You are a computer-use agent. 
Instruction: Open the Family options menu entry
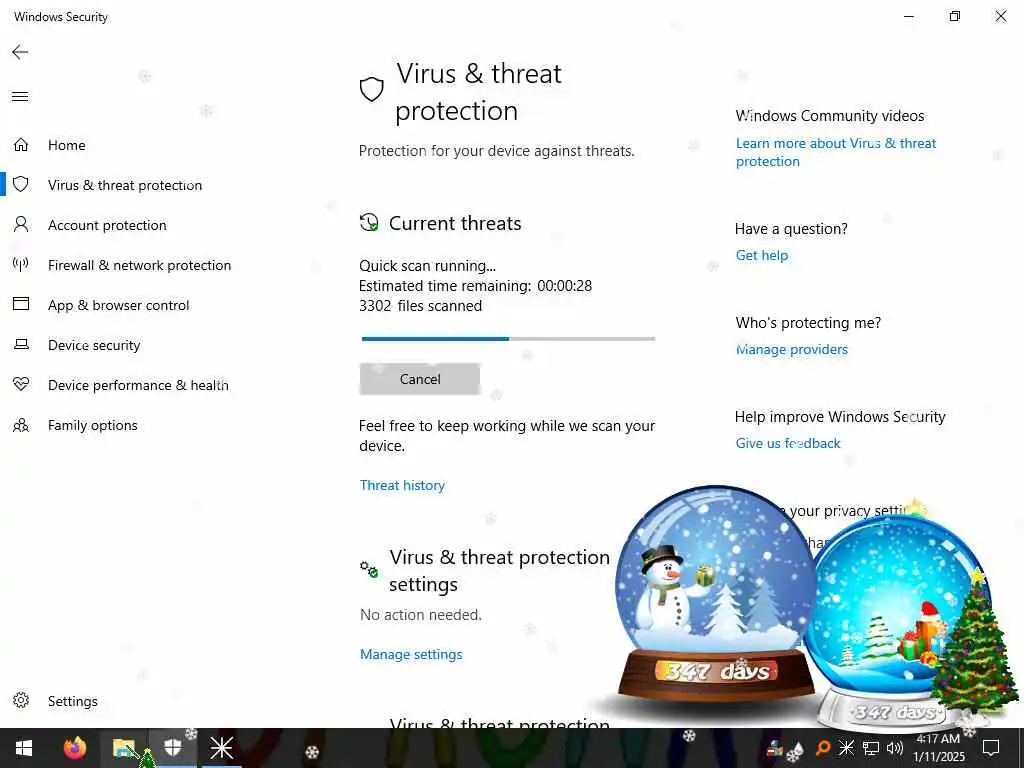(93, 425)
